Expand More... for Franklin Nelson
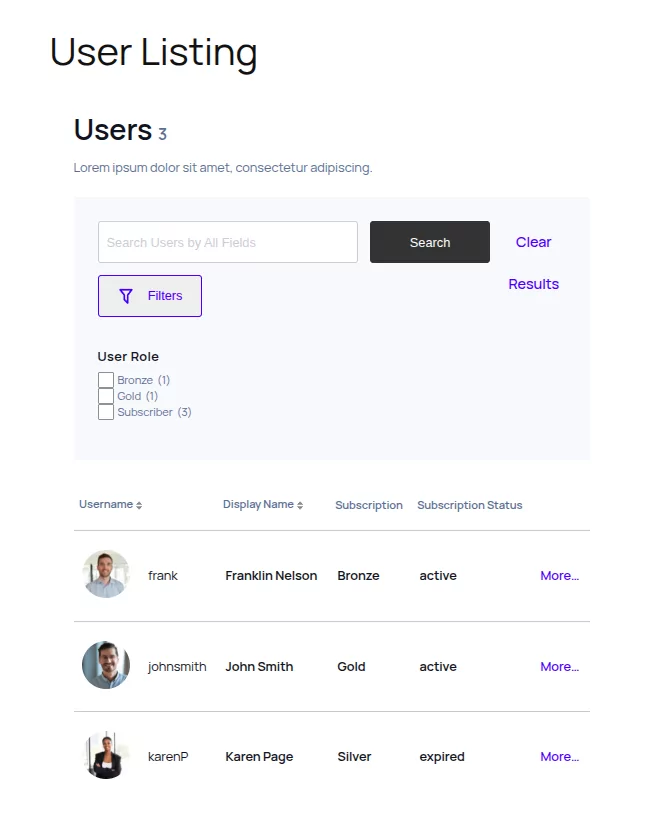Viewport: 661px width, 825px height. [559, 576]
